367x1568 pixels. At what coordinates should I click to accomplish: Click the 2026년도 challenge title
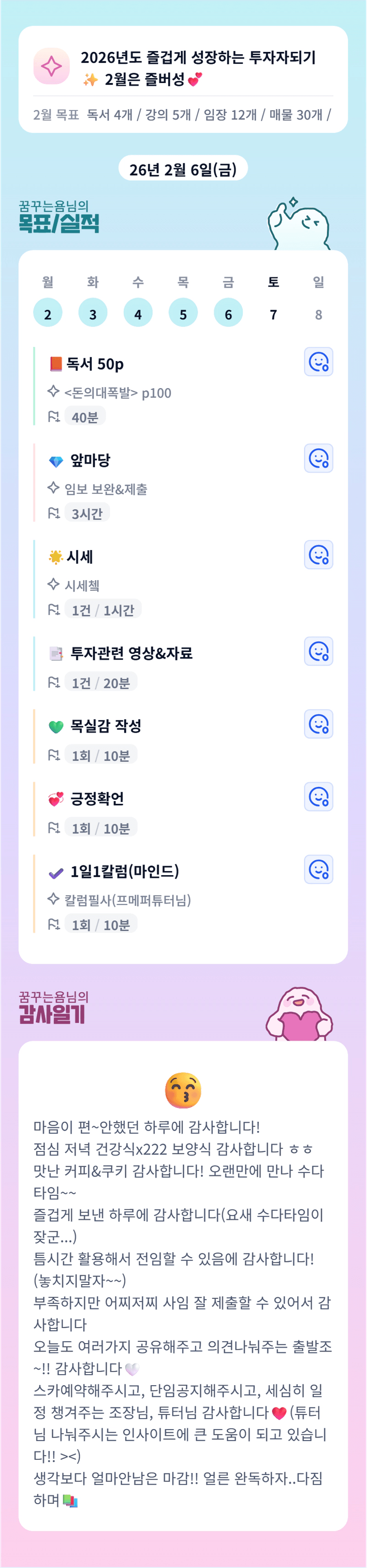(198, 57)
